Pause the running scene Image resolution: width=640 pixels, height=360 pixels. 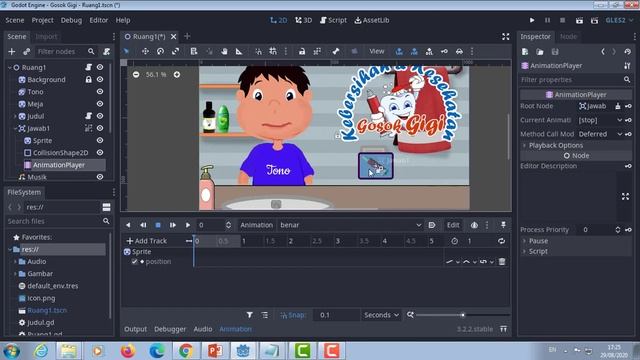click(x=547, y=20)
